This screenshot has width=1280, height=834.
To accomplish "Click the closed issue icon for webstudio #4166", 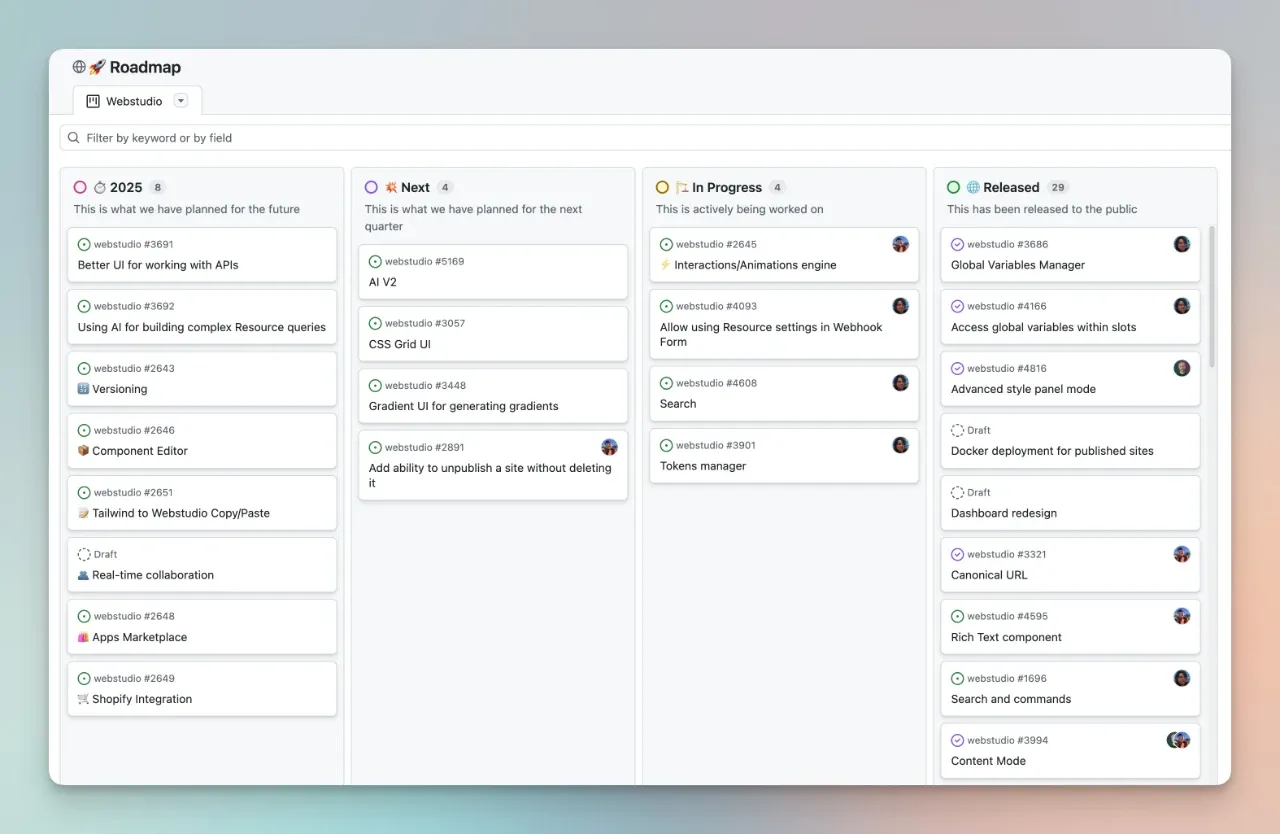I will [x=957, y=306].
